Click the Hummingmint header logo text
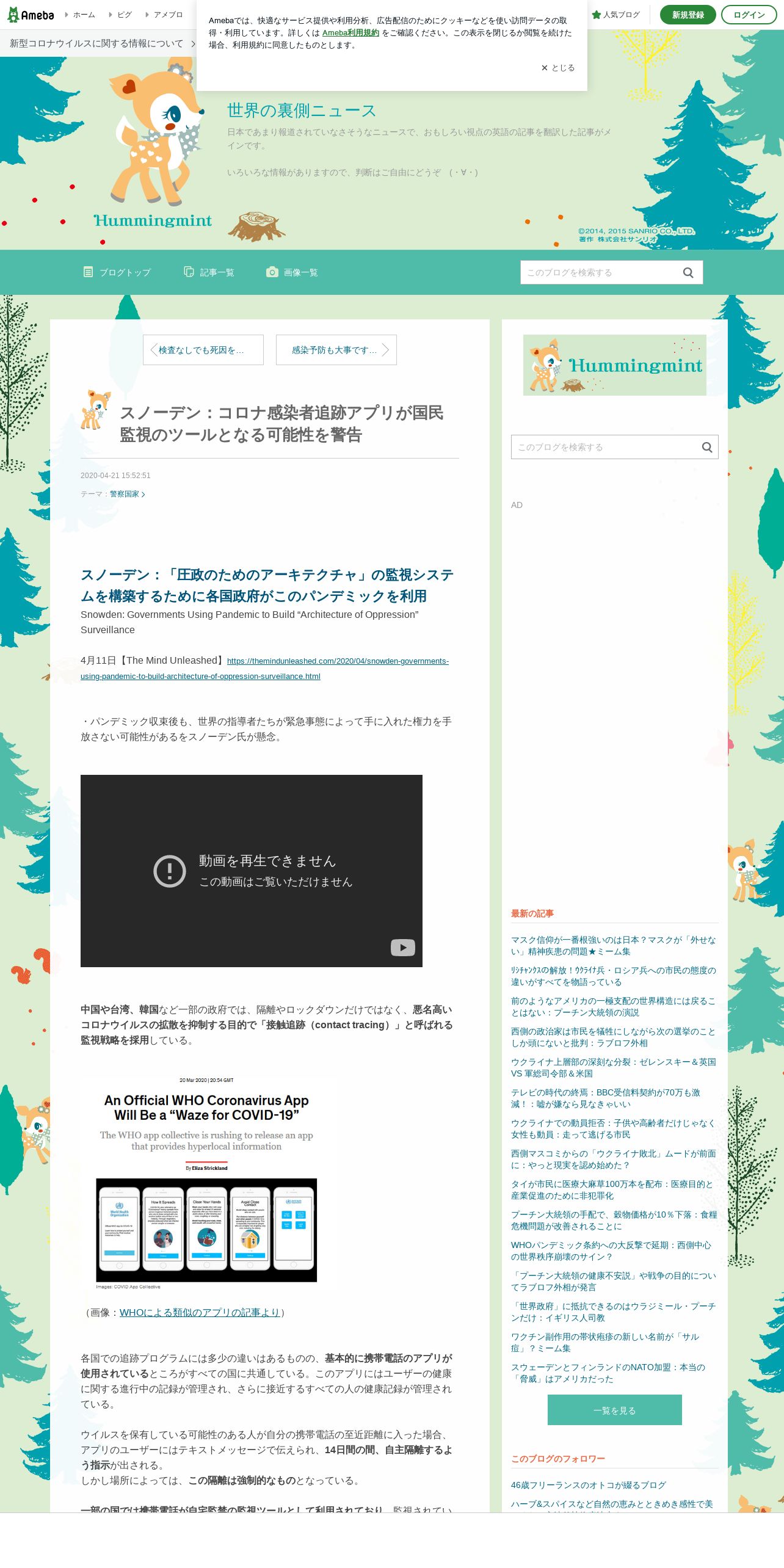The image size is (784, 1568). [x=153, y=220]
